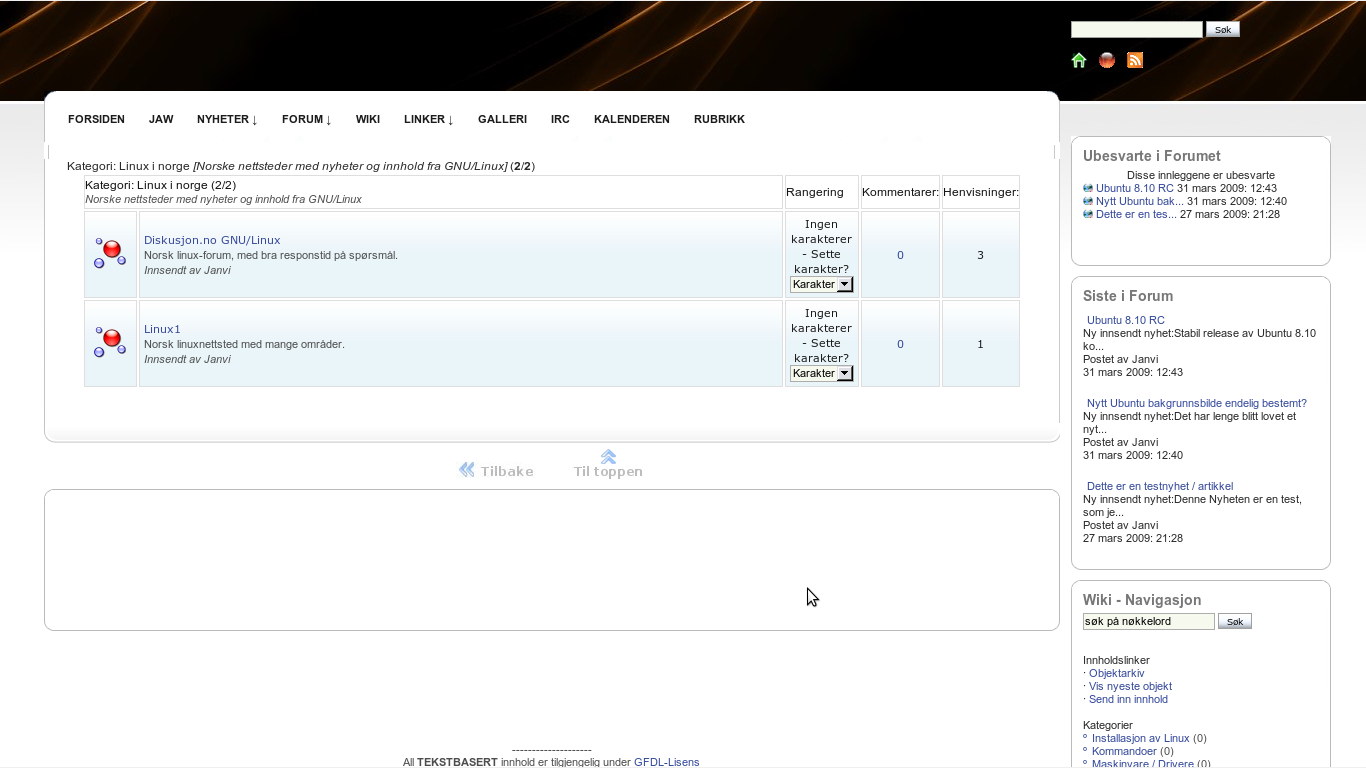This screenshot has width=1366, height=768.
Task: Click the wiki keyword search field
Action: click(1148, 621)
